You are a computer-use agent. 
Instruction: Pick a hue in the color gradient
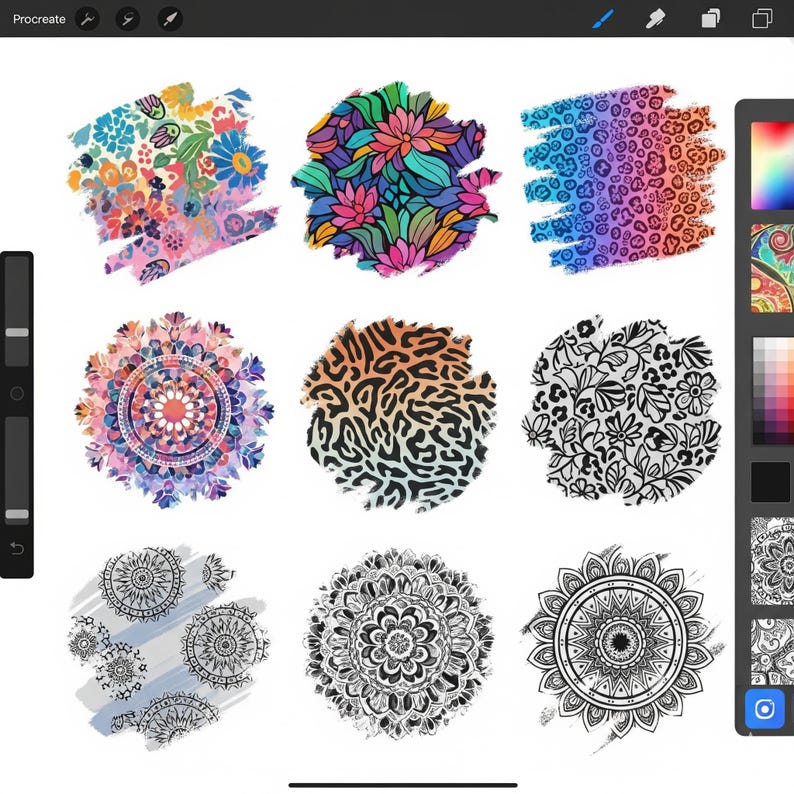(x=772, y=166)
